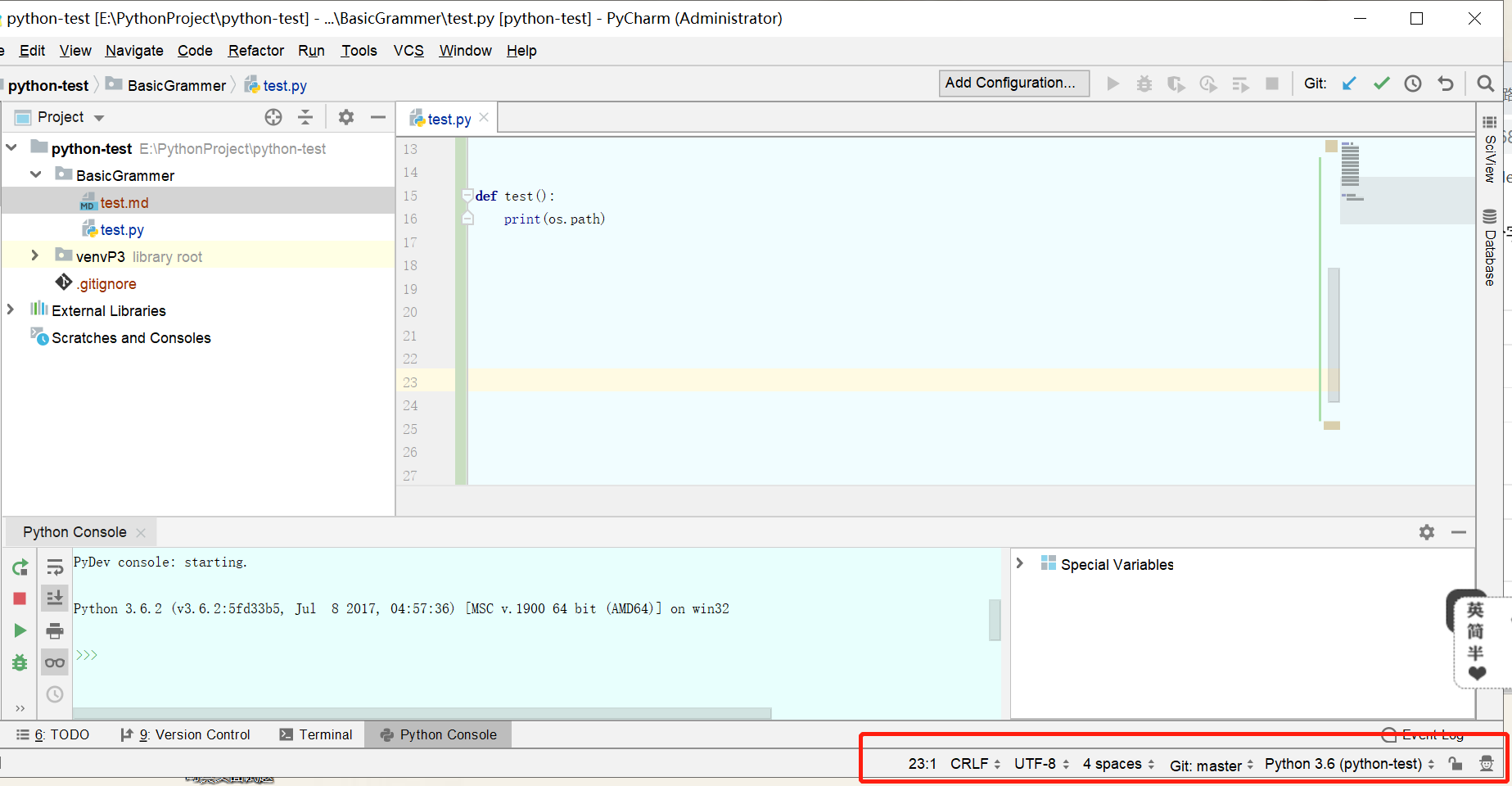Click the console input prompt
The width and height of the screenshot is (1512, 786).
point(87,655)
